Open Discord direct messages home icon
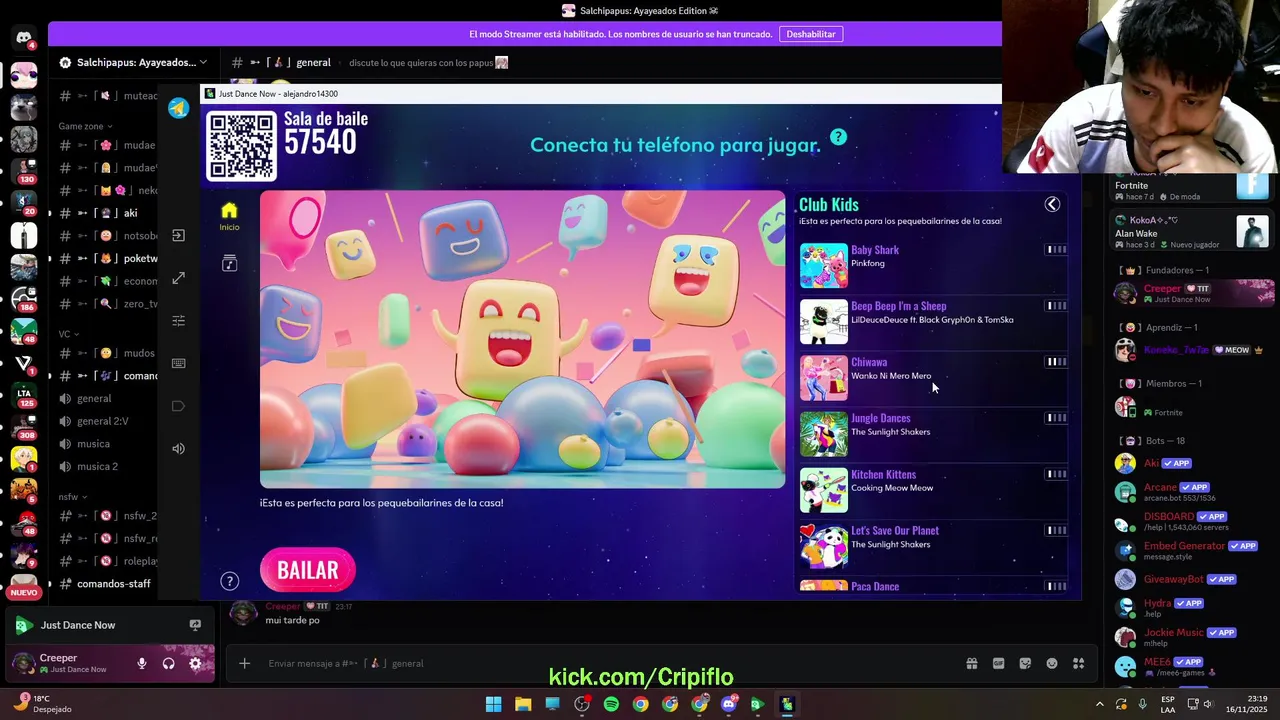The image size is (1280, 720). pyautogui.click(x=23, y=38)
